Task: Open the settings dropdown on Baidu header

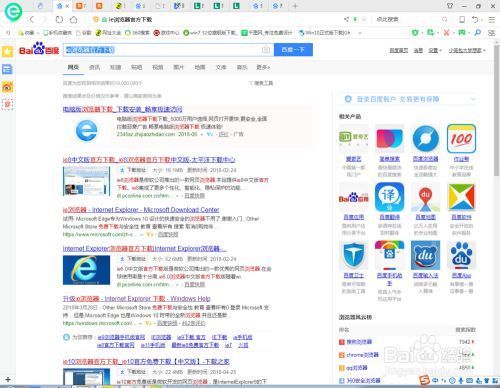Action: point(435,50)
